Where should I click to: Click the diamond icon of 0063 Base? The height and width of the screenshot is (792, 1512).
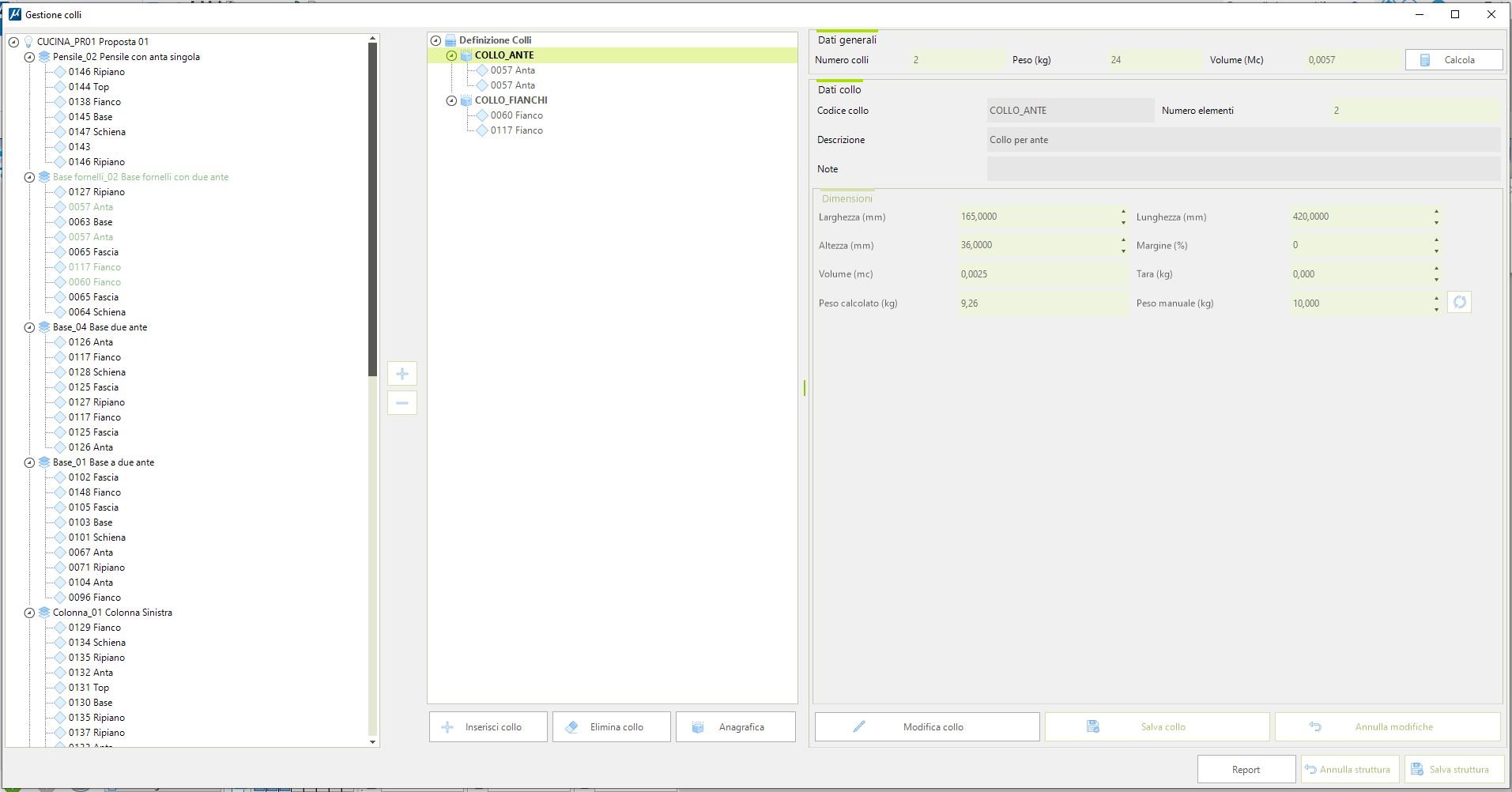point(60,222)
